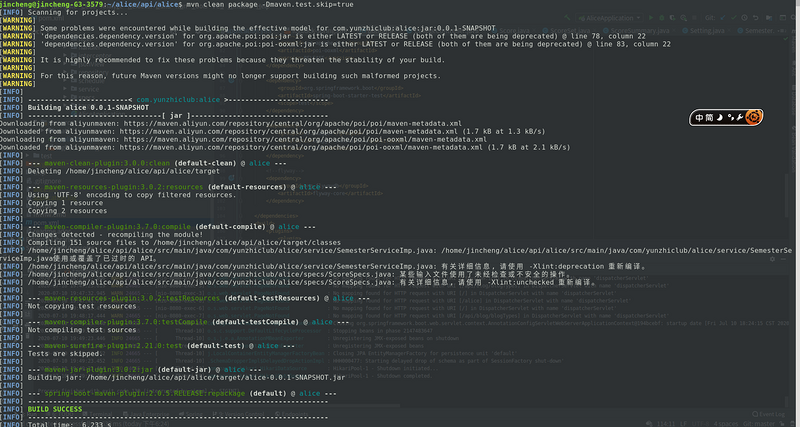Viewport: 800px width, 427px height.
Task: Click the orange round logo on the input bar
Action: pos(754,117)
